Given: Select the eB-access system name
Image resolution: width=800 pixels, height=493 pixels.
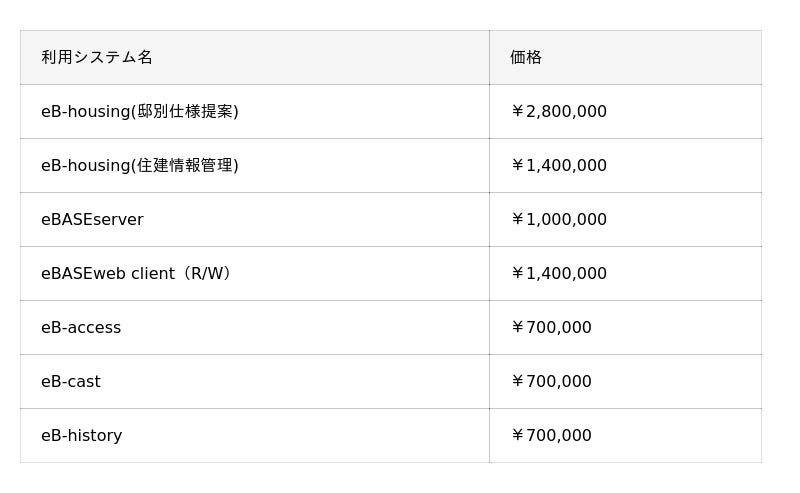Looking at the screenshot, I should click(x=81, y=328).
